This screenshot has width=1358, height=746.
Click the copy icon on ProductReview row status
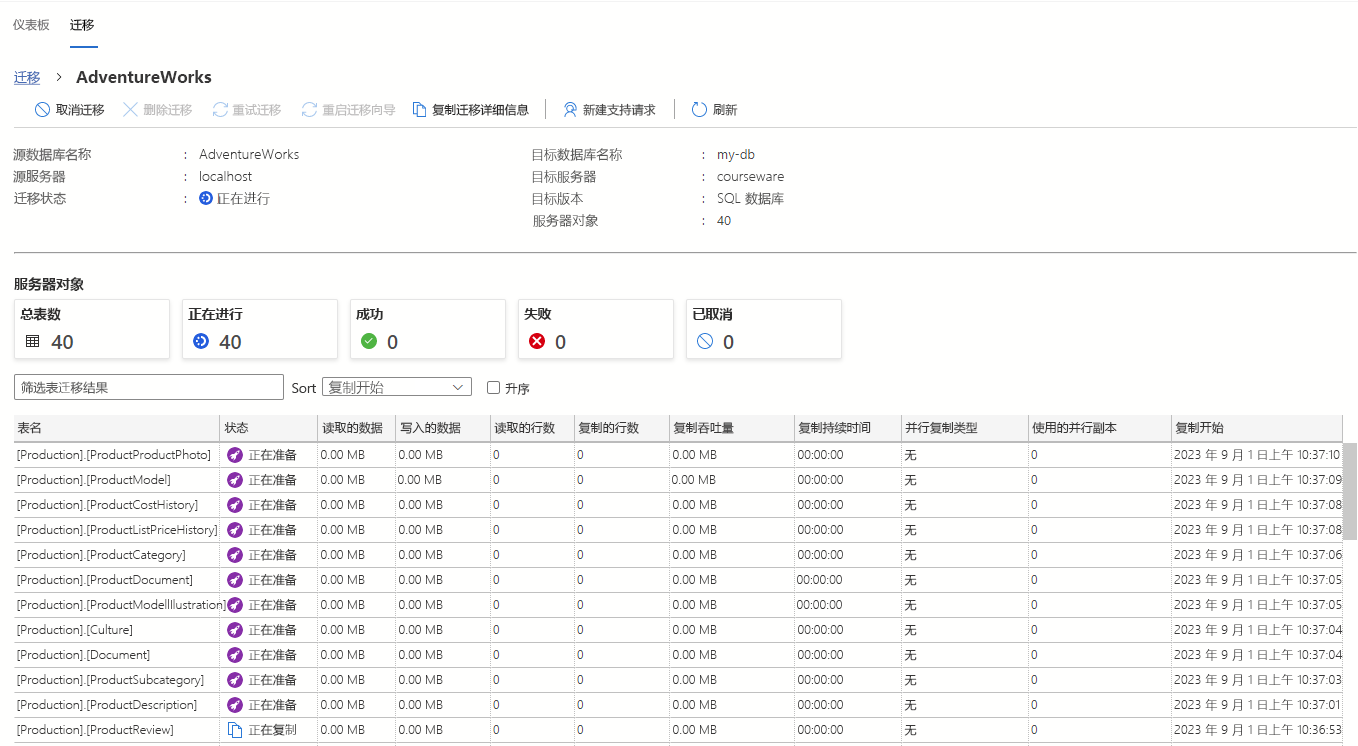pyautogui.click(x=232, y=729)
